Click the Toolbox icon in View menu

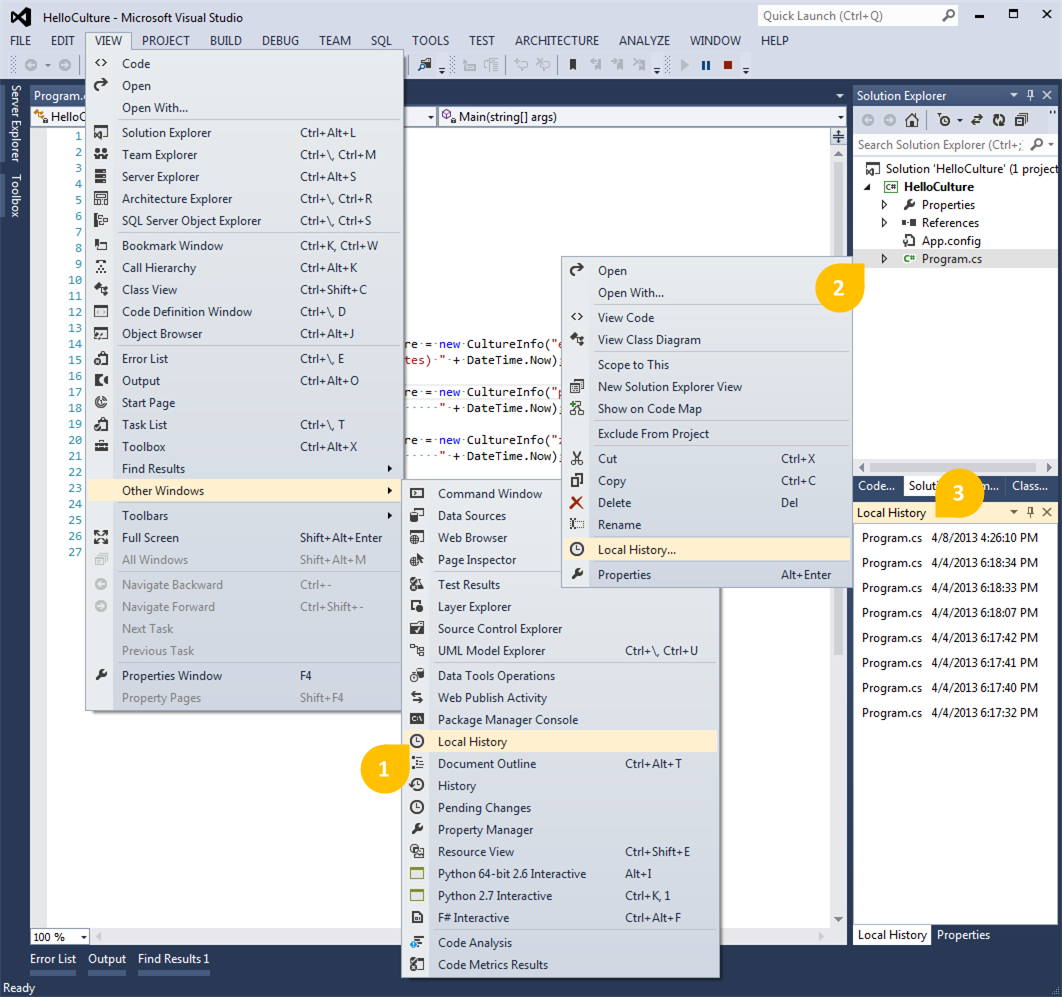pyautogui.click(x=101, y=446)
